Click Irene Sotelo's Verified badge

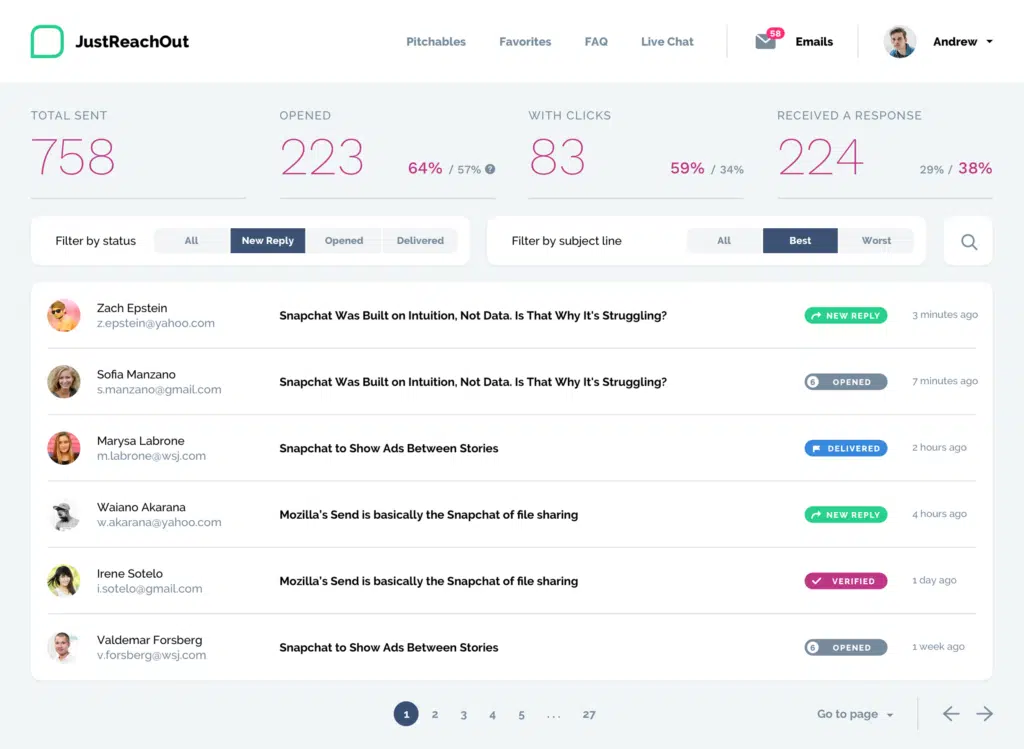click(x=845, y=581)
